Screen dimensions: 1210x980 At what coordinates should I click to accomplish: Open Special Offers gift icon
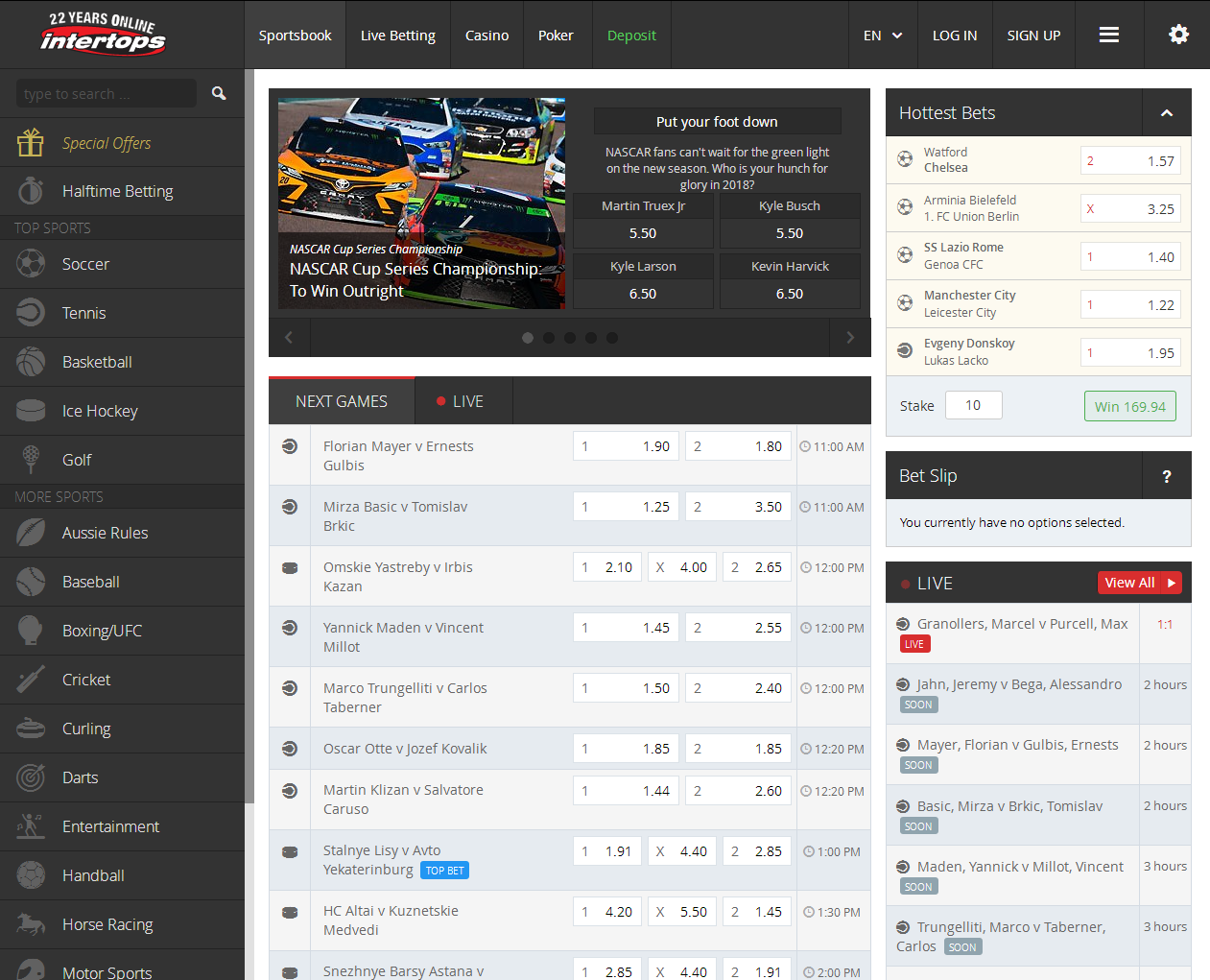31,142
